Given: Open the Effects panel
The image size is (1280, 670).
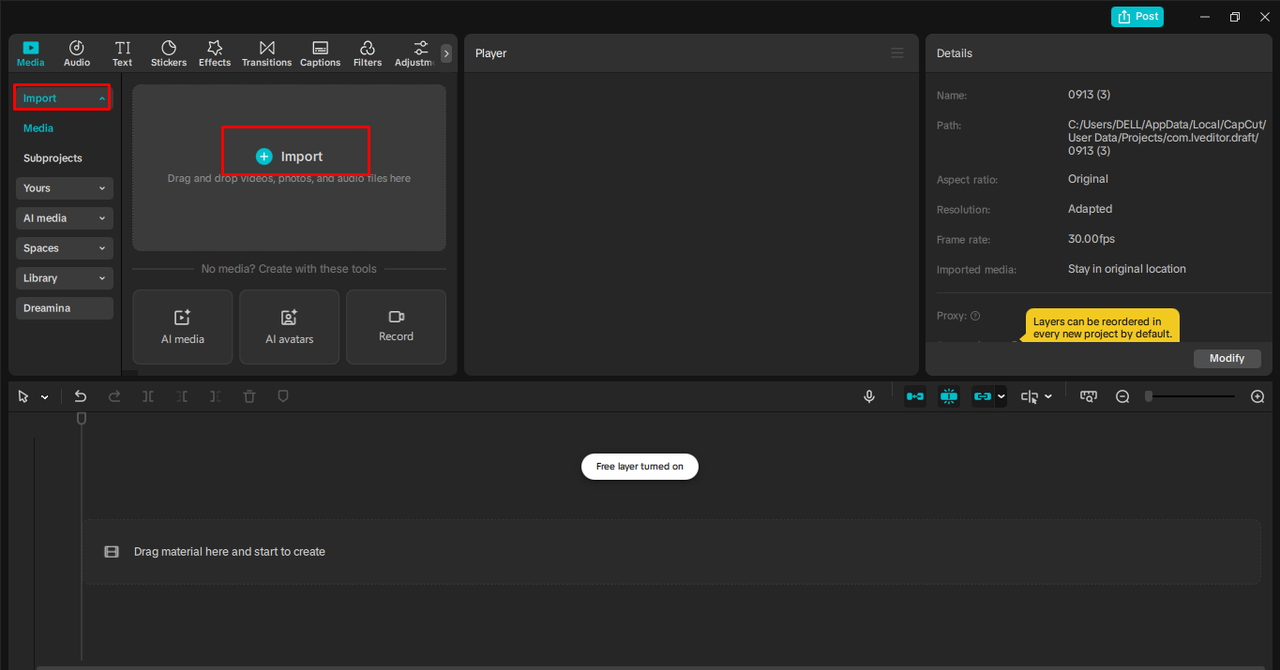Looking at the screenshot, I should click(214, 53).
